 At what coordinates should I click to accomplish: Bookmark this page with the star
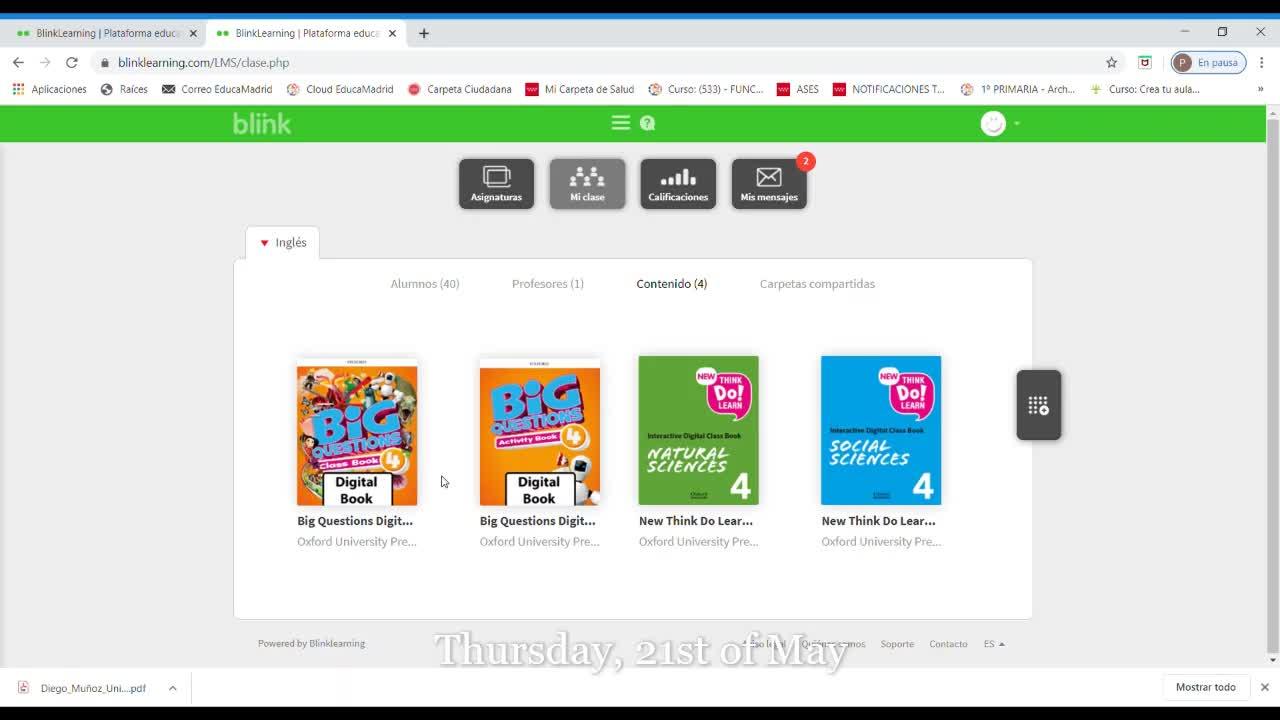(x=1111, y=62)
